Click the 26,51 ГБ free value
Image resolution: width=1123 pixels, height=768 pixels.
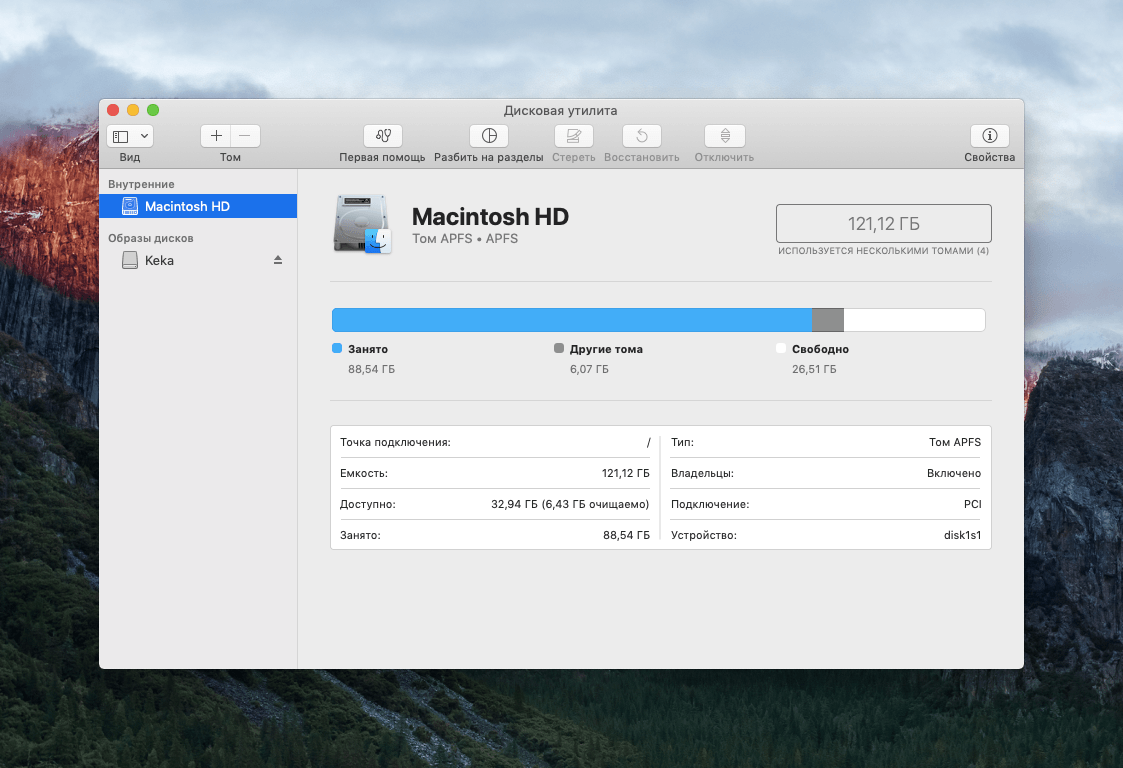[x=814, y=369]
